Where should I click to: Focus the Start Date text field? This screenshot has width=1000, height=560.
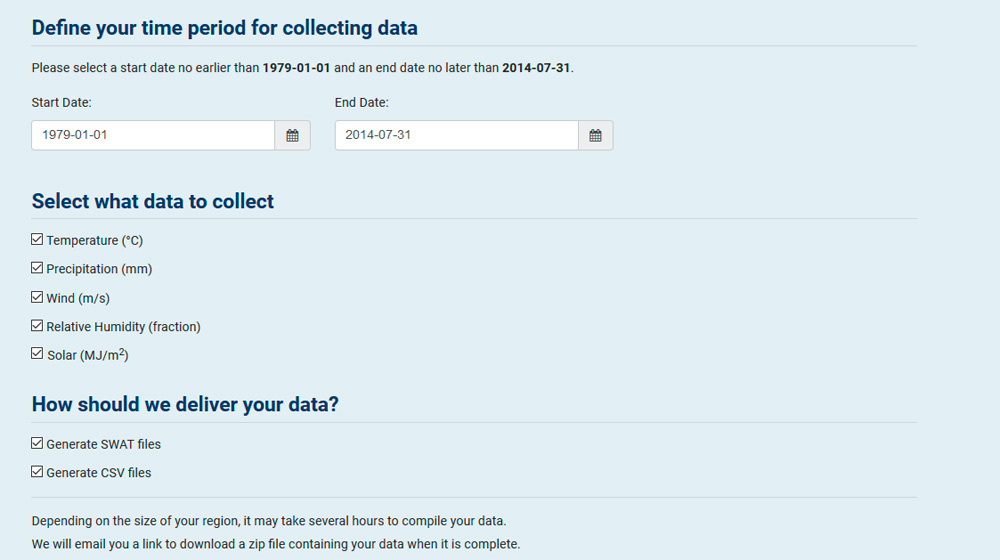[153, 135]
